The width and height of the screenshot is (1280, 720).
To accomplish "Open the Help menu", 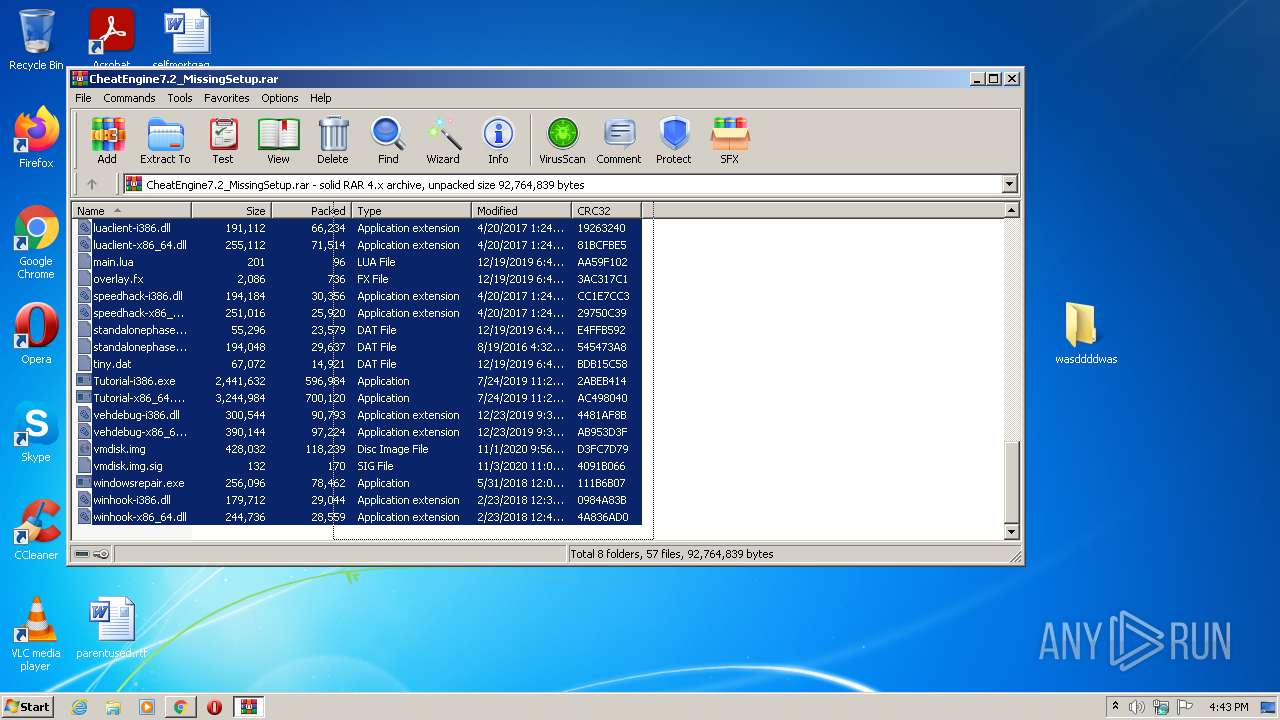I will [320, 98].
